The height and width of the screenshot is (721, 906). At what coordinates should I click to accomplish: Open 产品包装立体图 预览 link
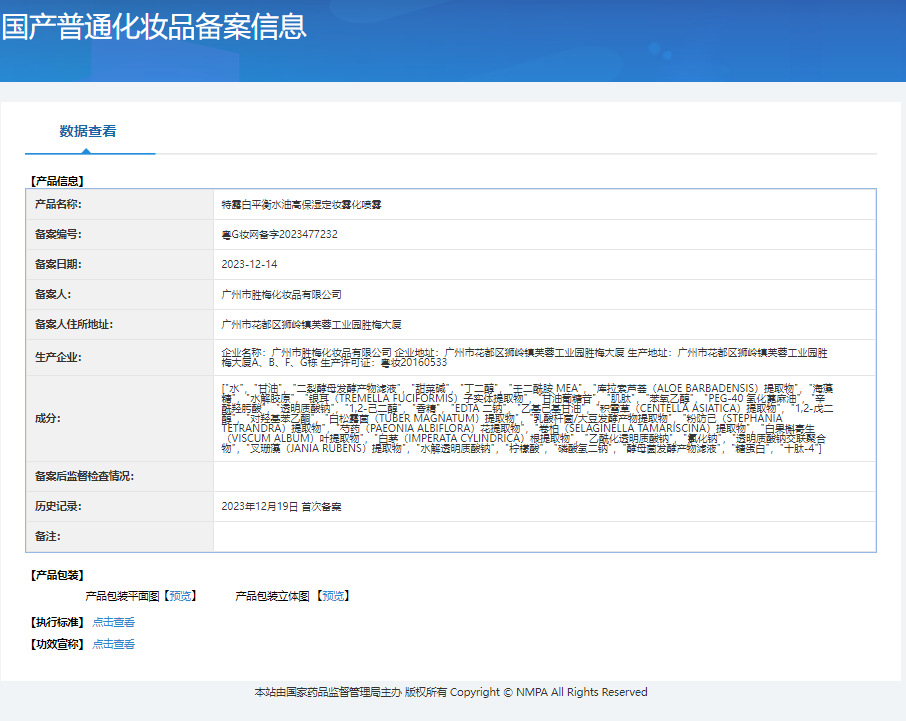[x=333, y=596]
